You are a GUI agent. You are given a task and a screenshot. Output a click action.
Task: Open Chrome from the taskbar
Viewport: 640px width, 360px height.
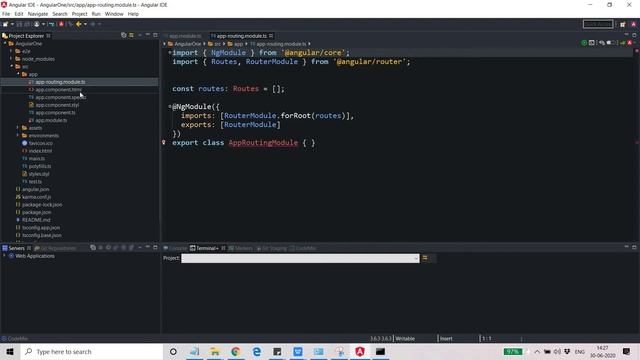point(236,351)
